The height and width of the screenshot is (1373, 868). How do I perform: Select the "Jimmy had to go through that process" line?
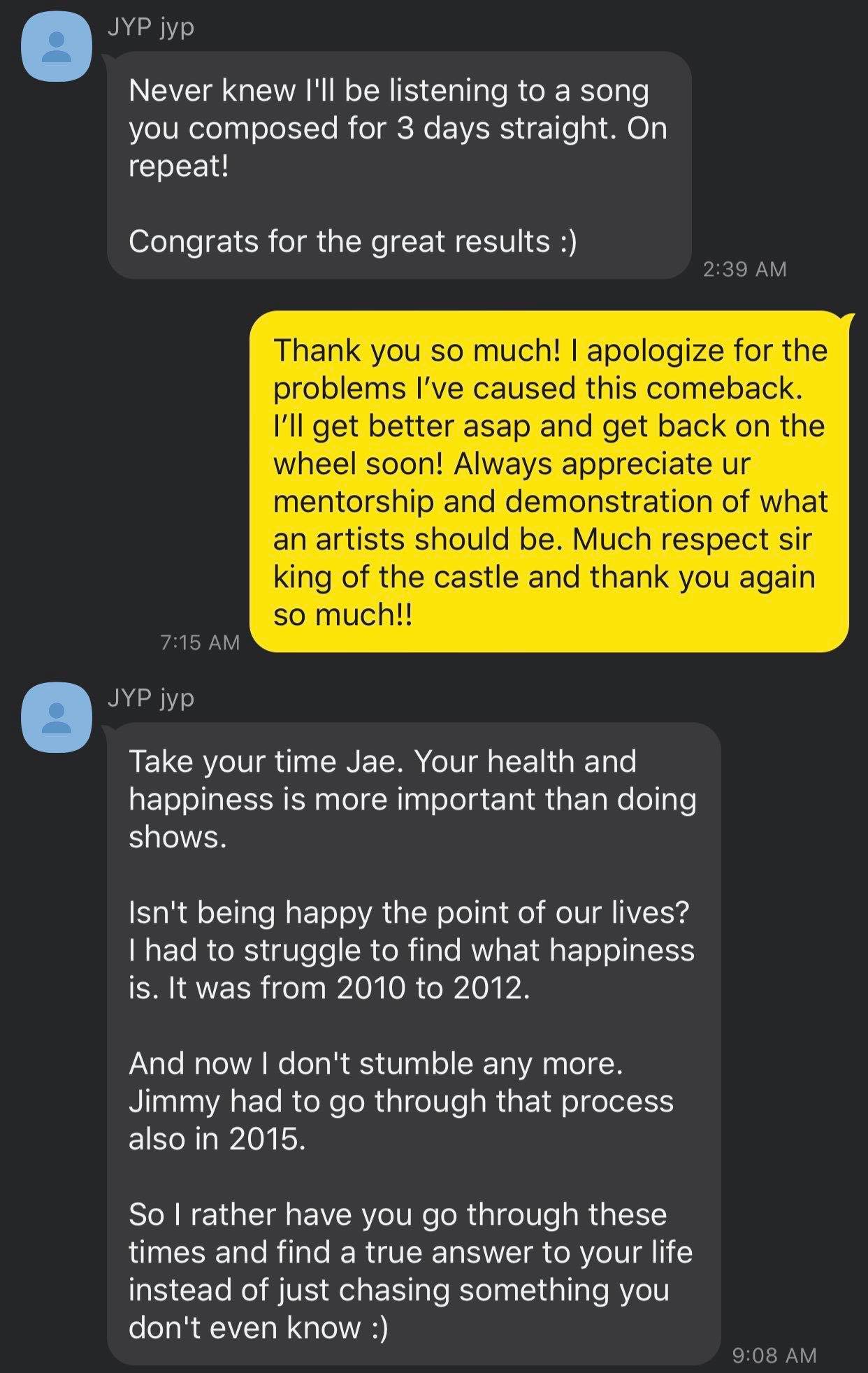point(400,1101)
